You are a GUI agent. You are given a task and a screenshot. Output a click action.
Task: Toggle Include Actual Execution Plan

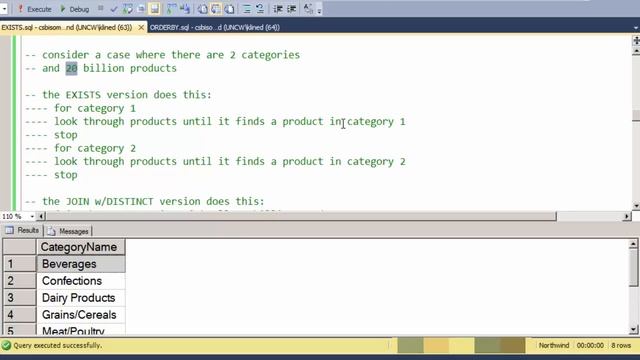(171, 9)
